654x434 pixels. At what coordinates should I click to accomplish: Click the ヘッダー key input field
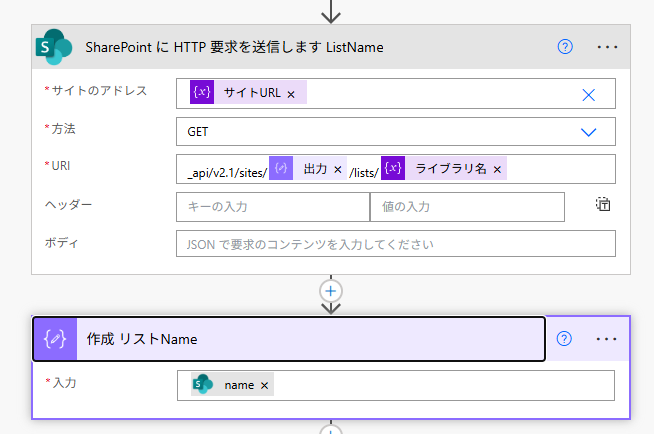pos(272,206)
